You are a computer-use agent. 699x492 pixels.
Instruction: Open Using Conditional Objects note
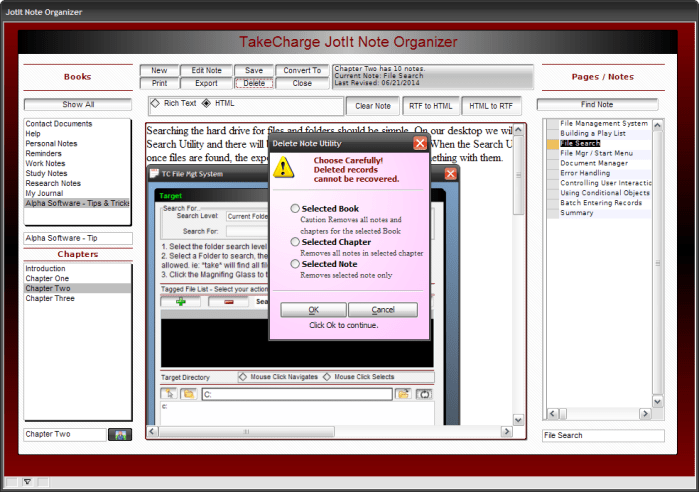[x=605, y=193]
